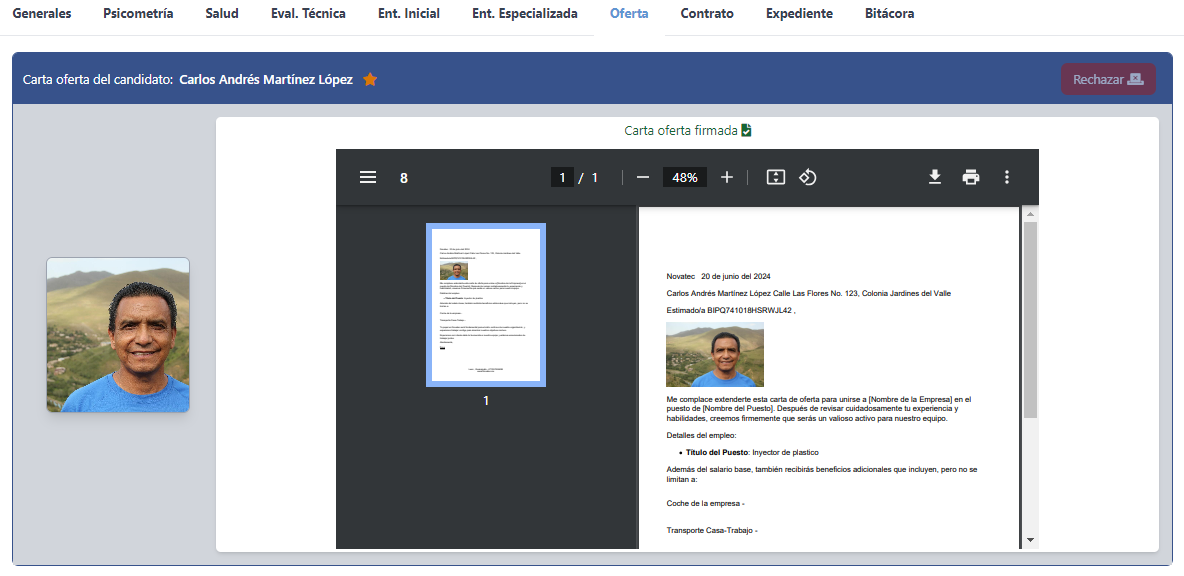Zoom out with the minus icon
1184x576 pixels.
coord(643,177)
